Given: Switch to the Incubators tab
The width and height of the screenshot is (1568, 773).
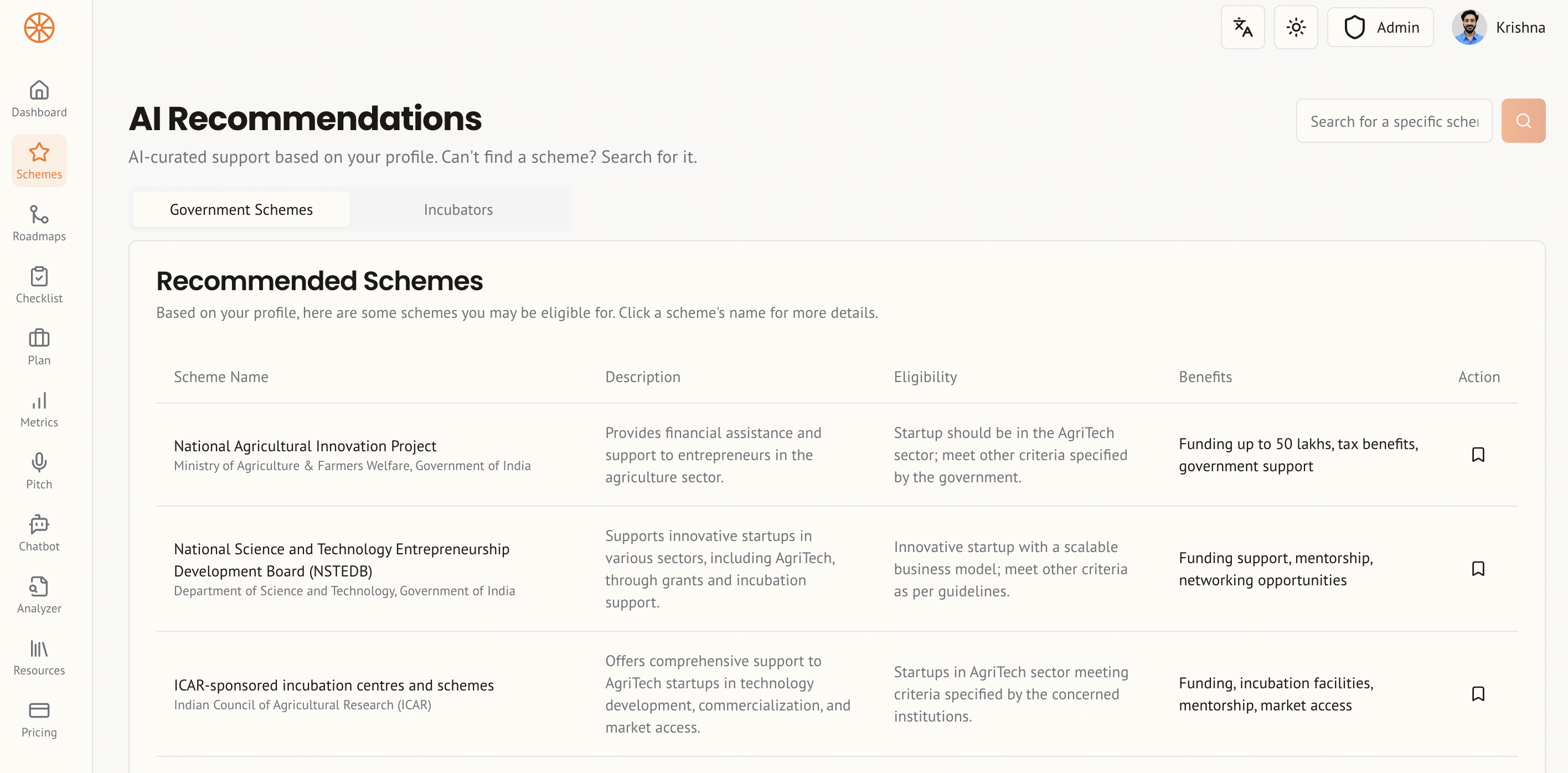Looking at the screenshot, I should [x=458, y=209].
